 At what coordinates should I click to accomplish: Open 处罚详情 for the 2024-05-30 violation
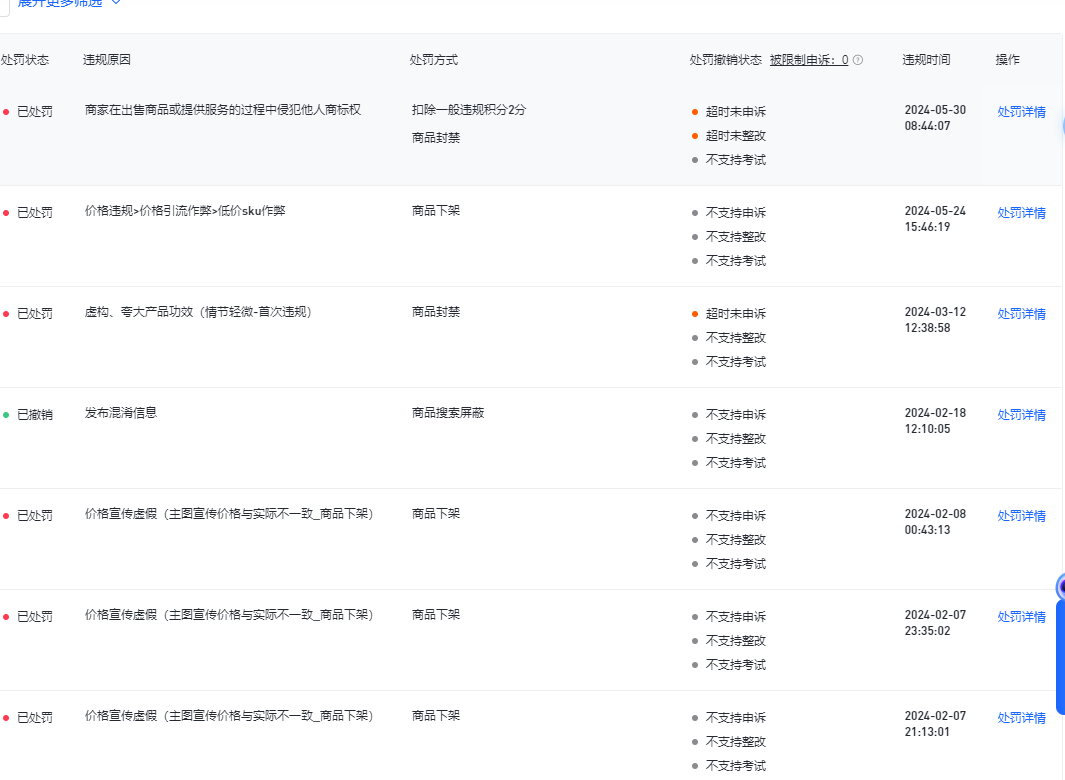(x=1021, y=112)
